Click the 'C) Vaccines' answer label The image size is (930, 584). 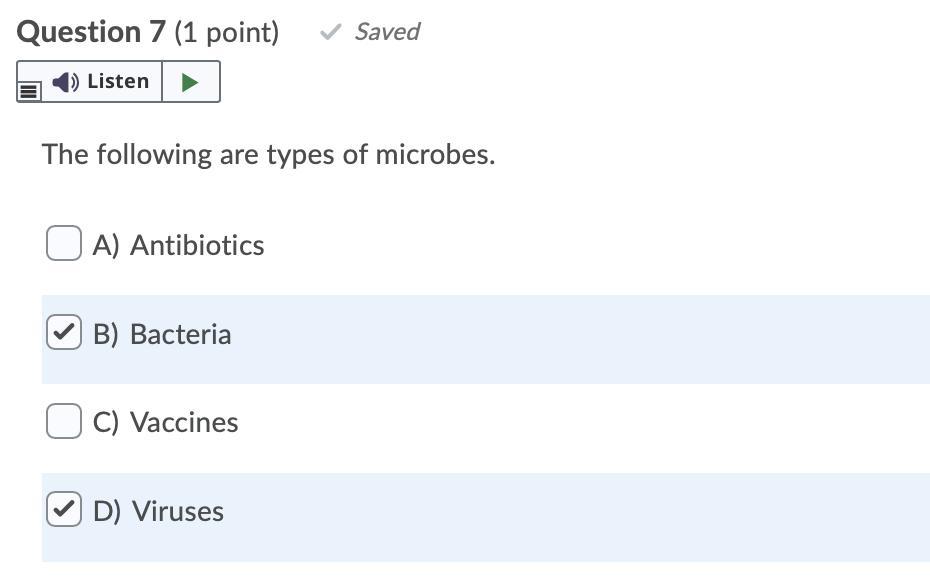point(166,422)
